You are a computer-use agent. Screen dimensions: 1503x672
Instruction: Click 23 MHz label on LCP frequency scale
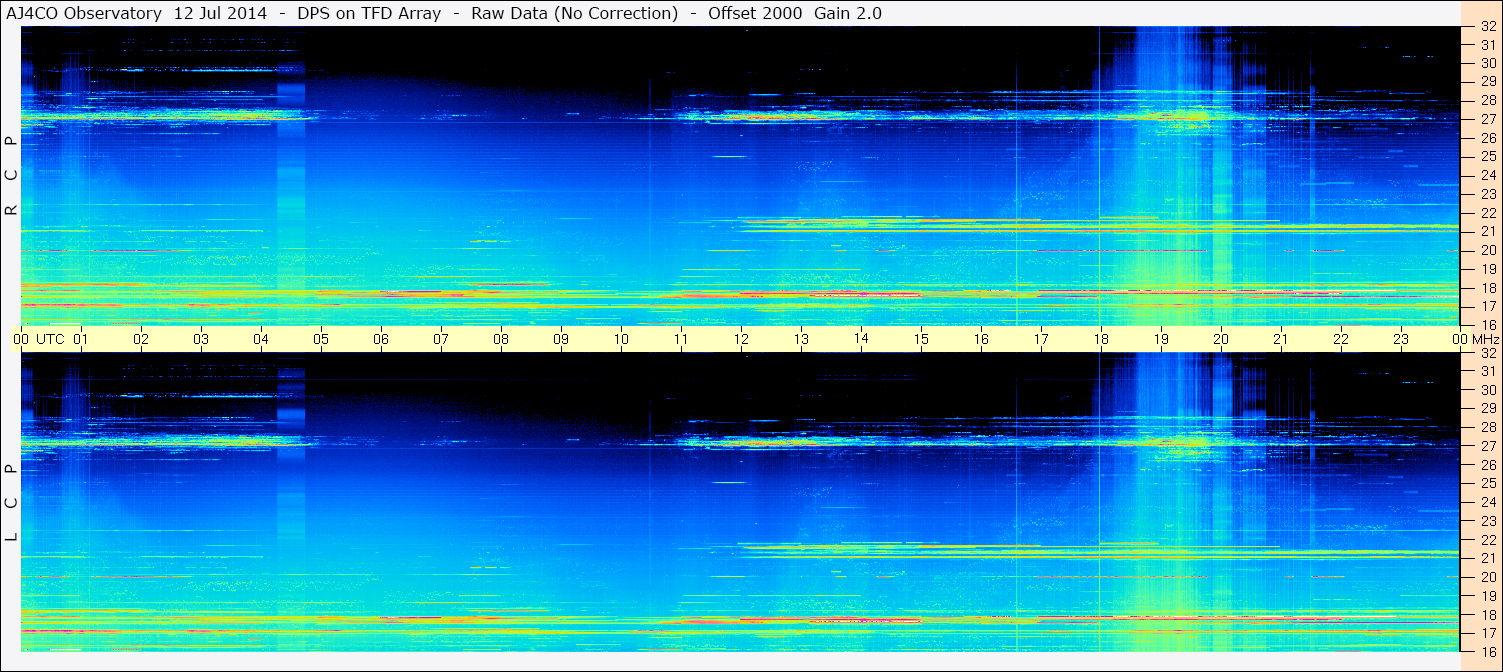tap(1487, 521)
